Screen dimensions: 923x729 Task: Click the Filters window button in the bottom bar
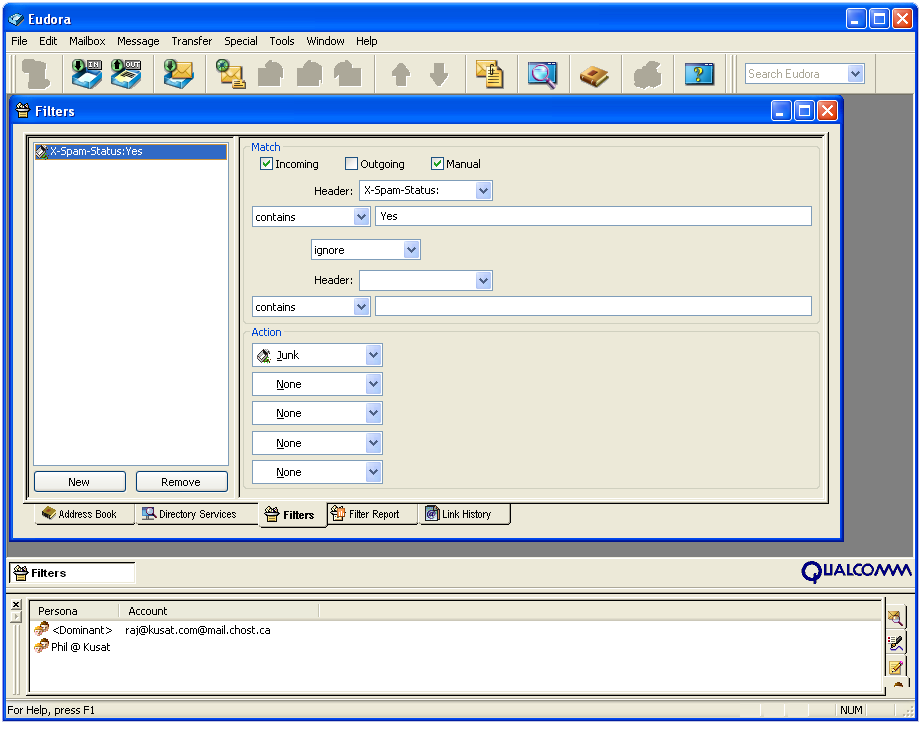pyautogui.click(x=72, y=573)
